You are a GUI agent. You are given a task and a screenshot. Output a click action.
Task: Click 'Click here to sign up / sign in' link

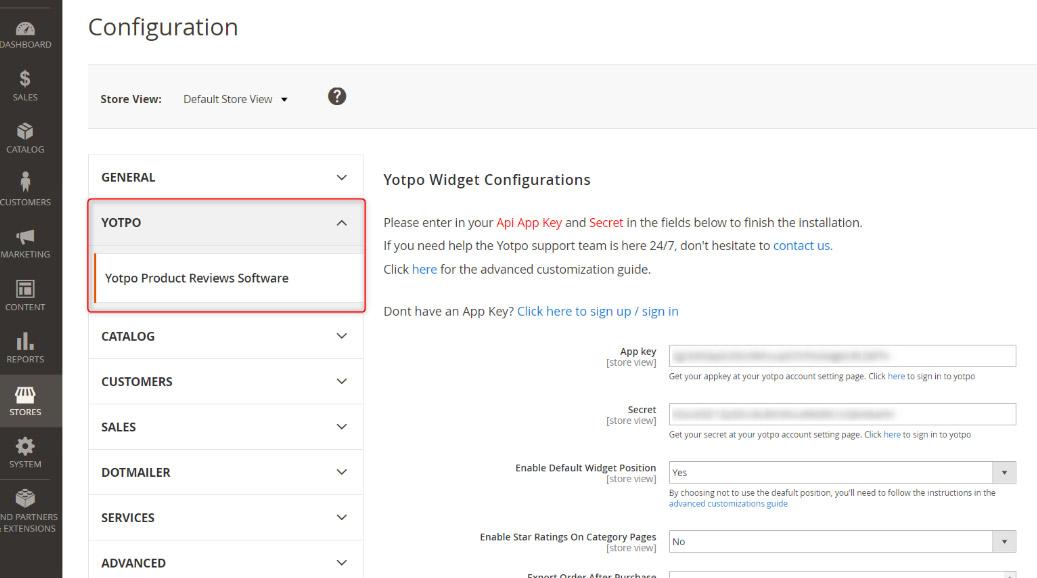coord(598,311)
